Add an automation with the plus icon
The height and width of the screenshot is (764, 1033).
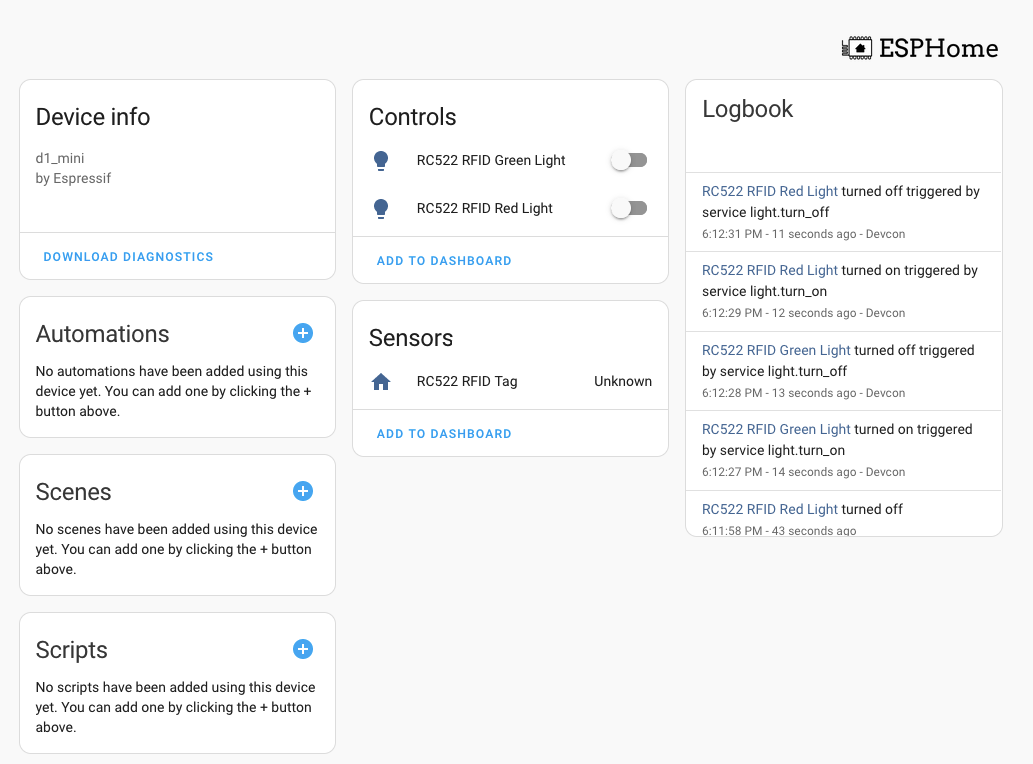pos(303,333)
